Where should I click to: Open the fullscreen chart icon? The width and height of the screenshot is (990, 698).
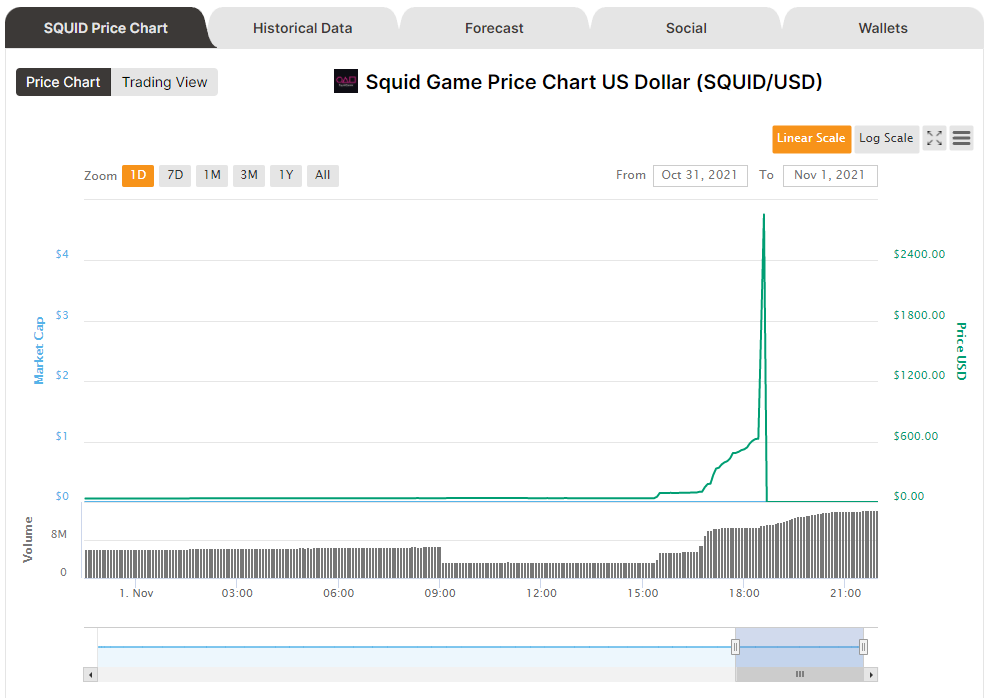934,138
